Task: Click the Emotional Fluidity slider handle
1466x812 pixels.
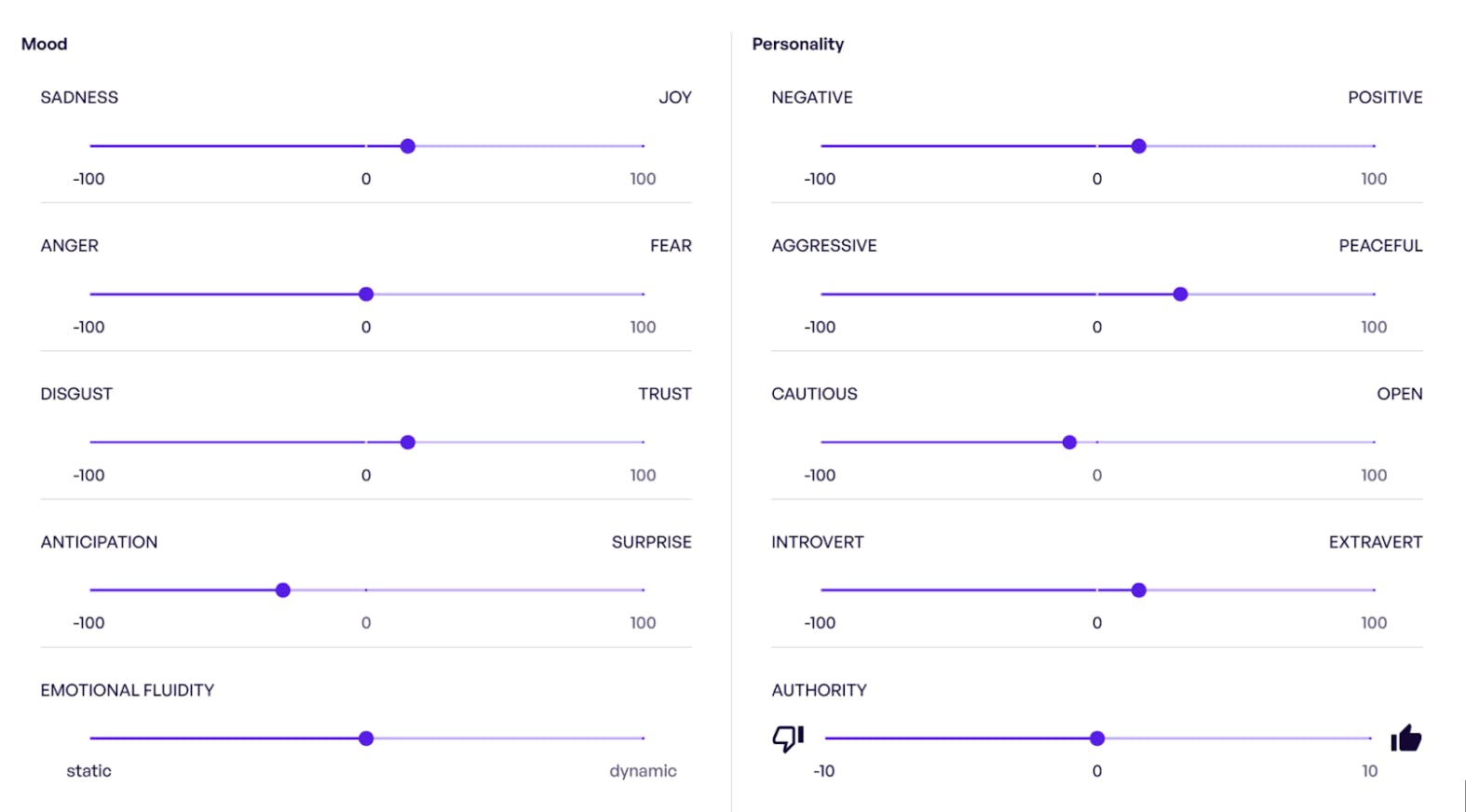Action: coord(366,738)
